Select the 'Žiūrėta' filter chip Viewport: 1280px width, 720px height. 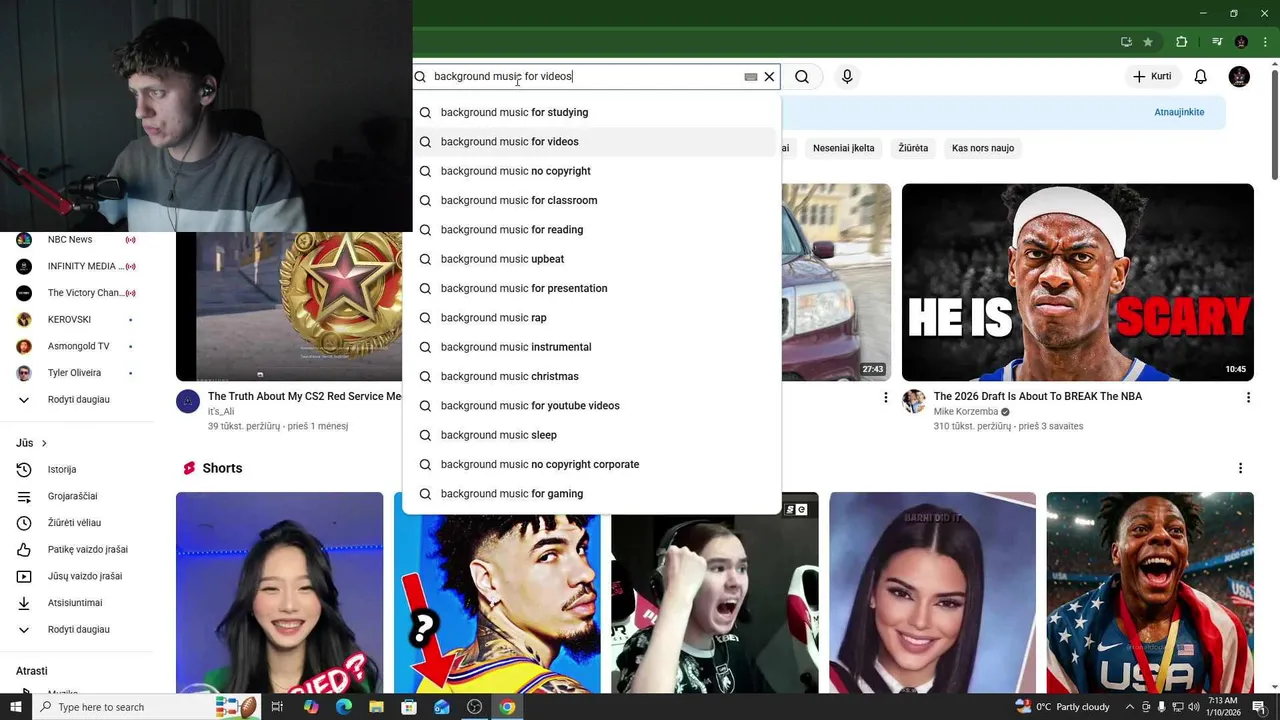click(x=913, y=148)
